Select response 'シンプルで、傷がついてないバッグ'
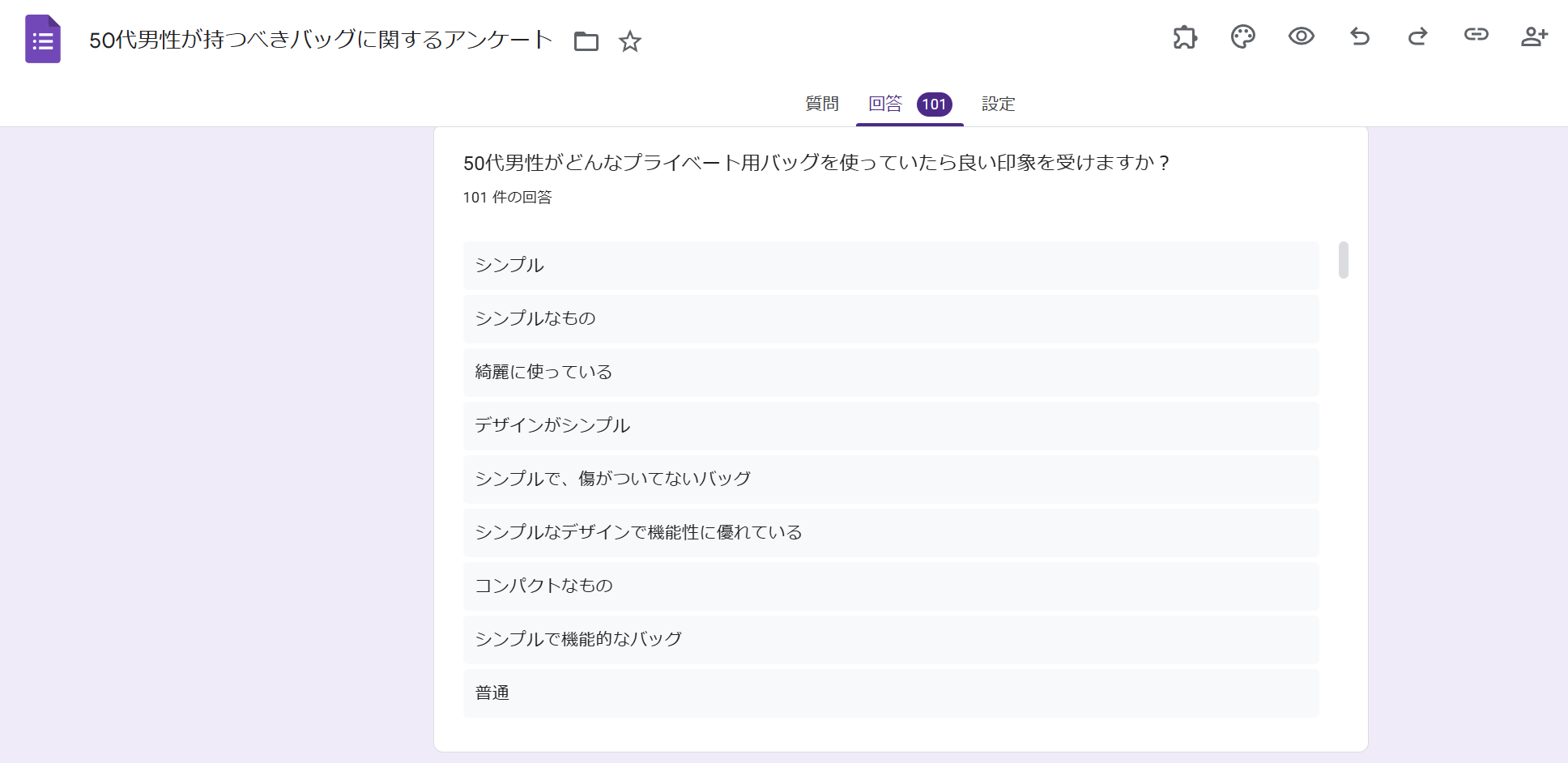 pos(891,480)
